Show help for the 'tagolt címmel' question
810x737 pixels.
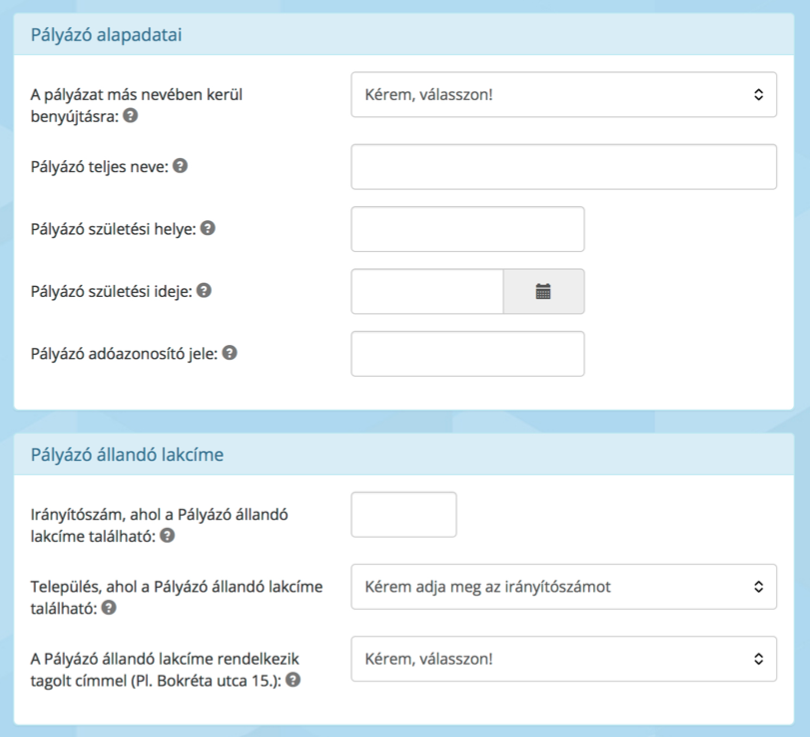[294, 680]
